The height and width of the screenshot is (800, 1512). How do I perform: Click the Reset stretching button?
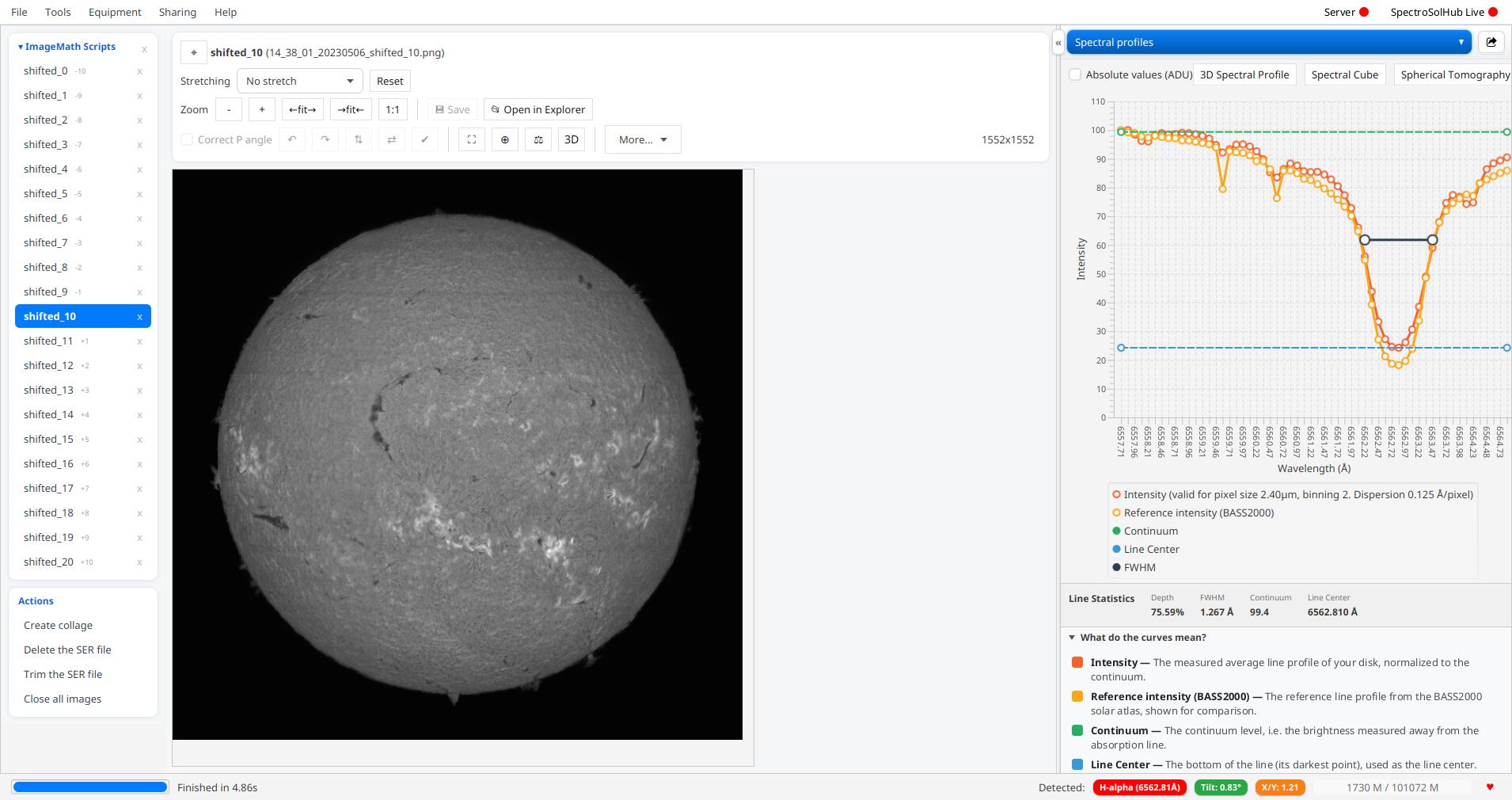(390, 81)
